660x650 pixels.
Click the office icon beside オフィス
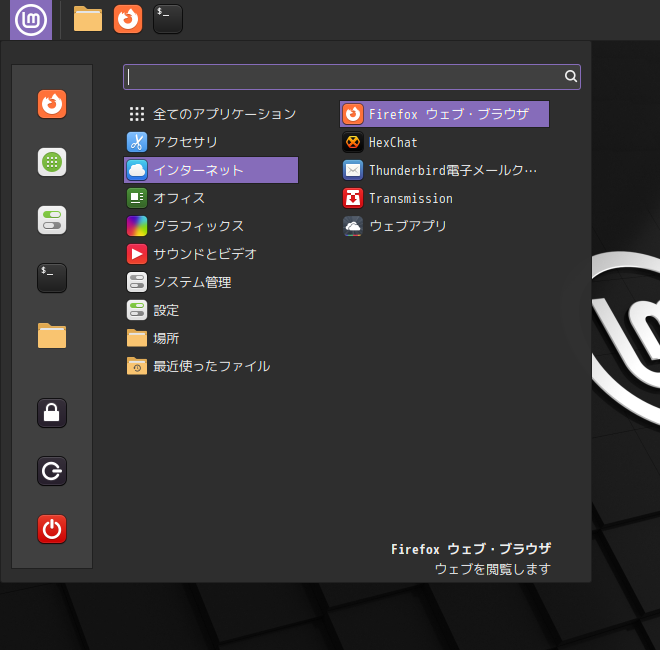coord(137,198)
